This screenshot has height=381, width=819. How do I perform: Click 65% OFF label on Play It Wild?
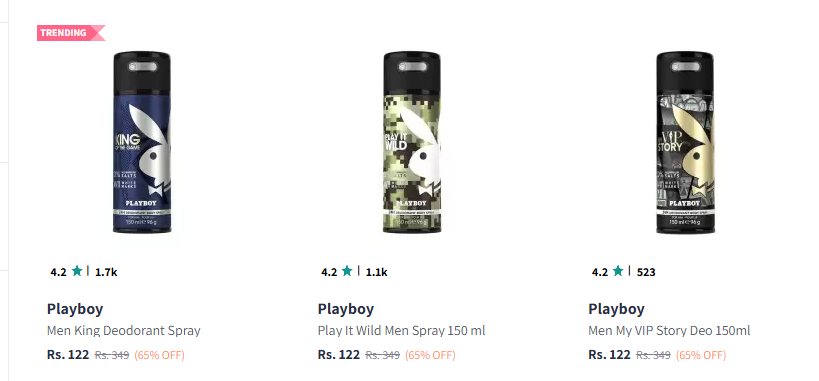coord(430,355)
